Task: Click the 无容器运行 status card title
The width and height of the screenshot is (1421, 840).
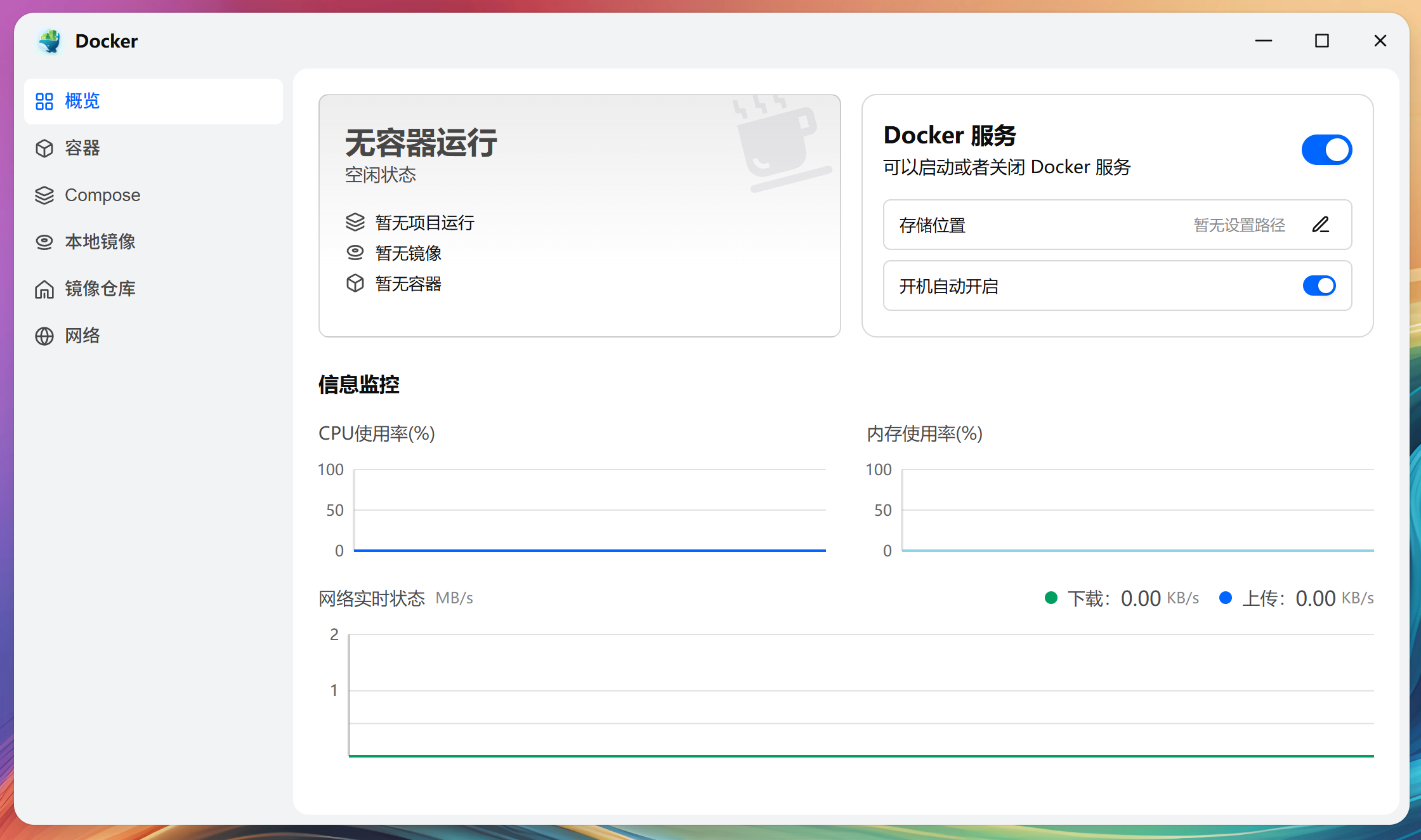Action: pyautogui.click(x=421, y=143)
